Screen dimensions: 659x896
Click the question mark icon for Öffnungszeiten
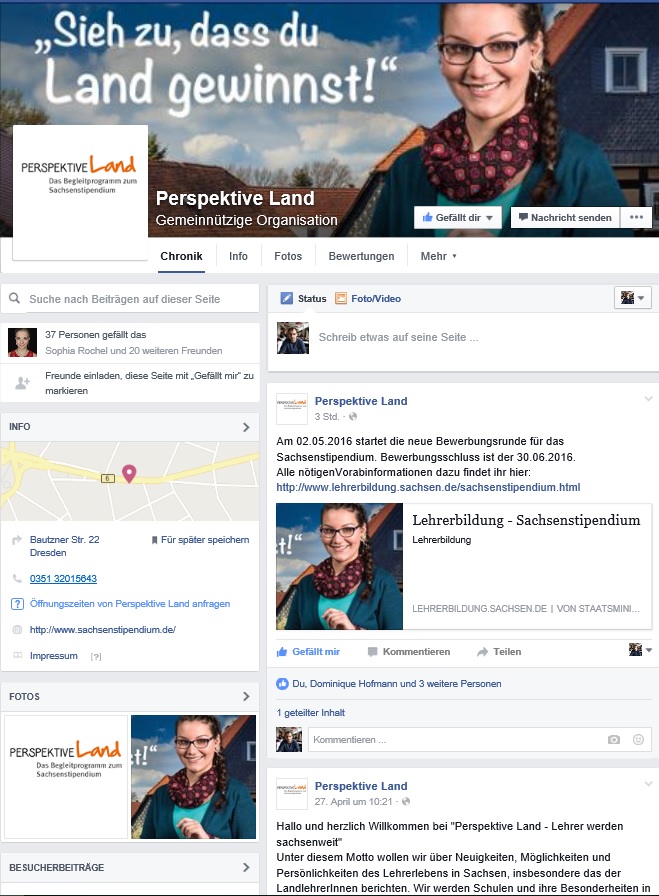pos(17,604)
